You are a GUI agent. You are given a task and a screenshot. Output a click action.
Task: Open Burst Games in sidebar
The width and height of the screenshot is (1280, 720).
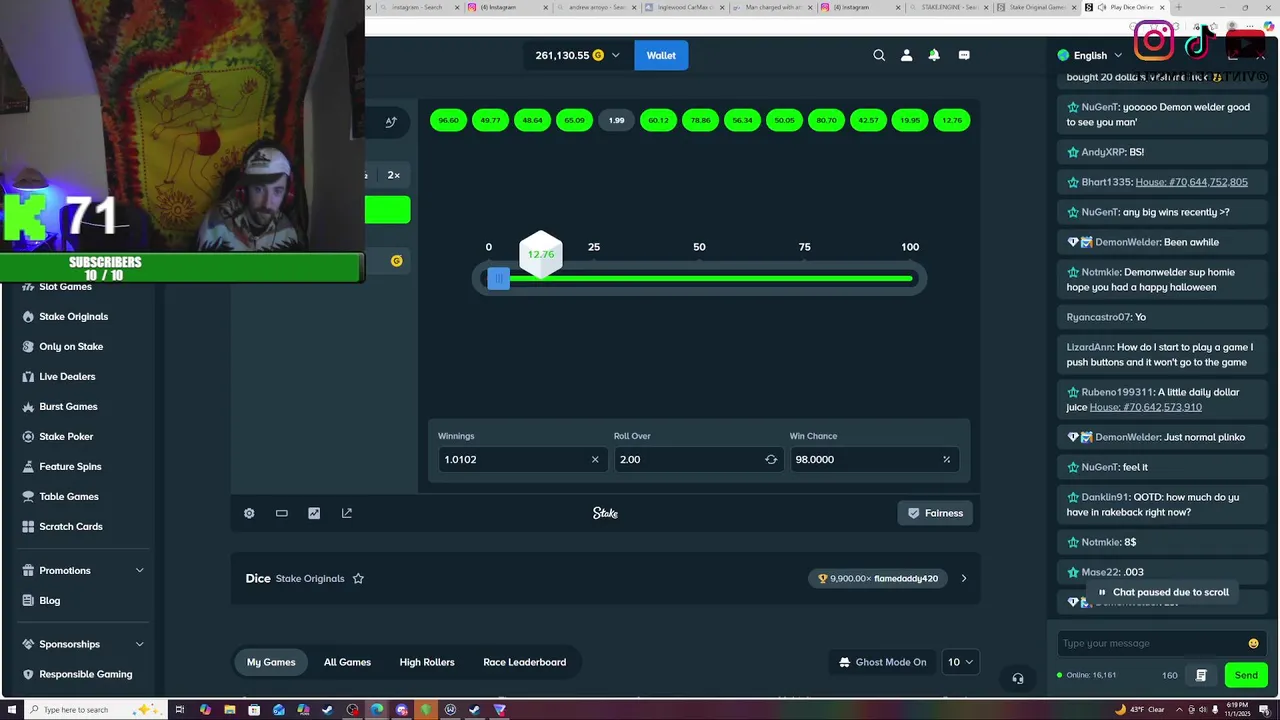pos(68,406)
